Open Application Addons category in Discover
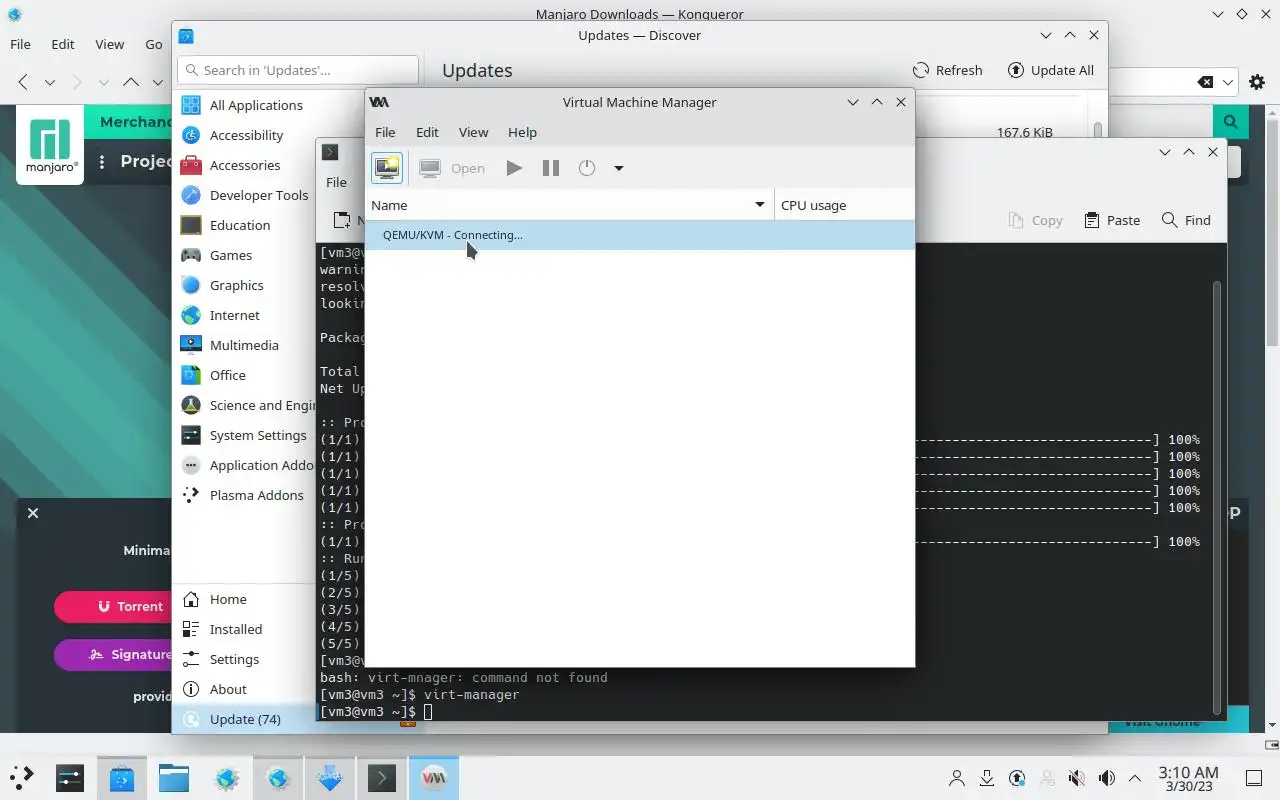This screenshot has height=800, width=1280. pyautogui.click(x=244, y=465)
